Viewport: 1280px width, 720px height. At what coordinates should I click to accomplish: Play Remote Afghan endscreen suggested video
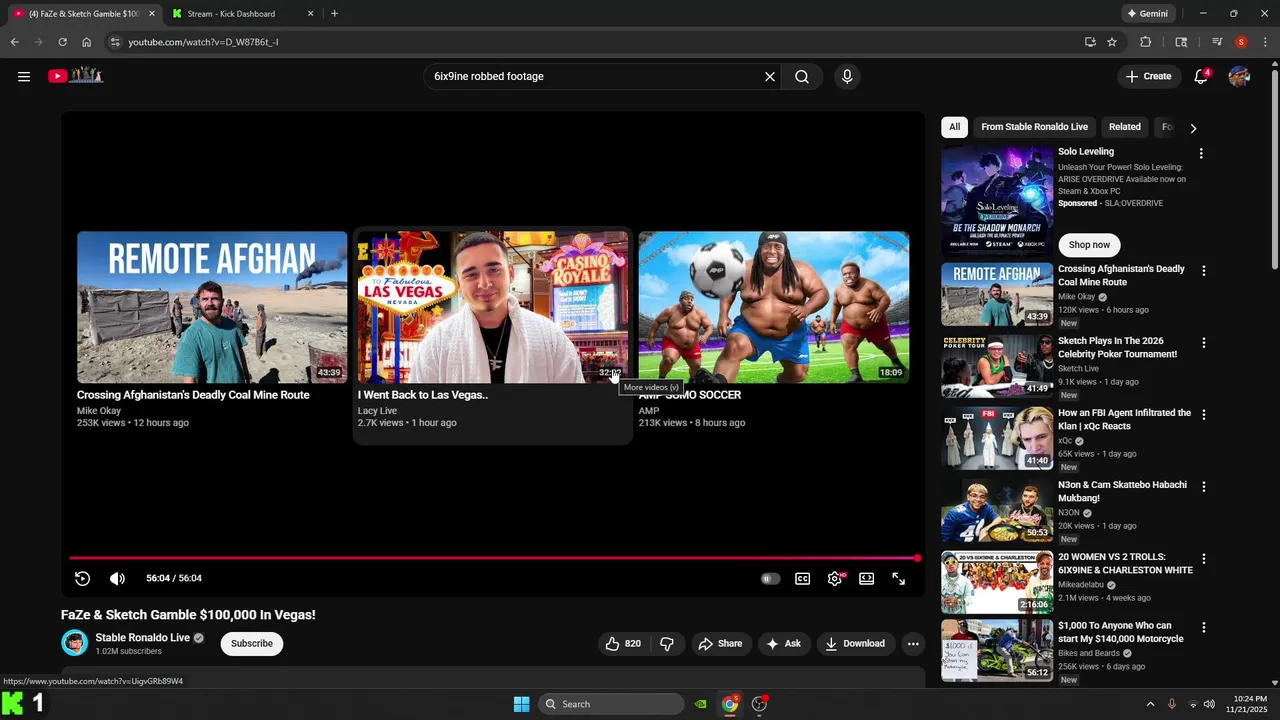click(x=212, y=307)
